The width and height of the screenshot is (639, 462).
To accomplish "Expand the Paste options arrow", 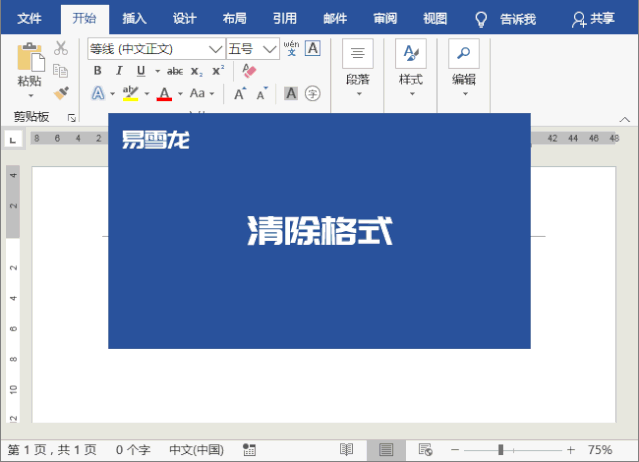I will [x=31, y=96].
